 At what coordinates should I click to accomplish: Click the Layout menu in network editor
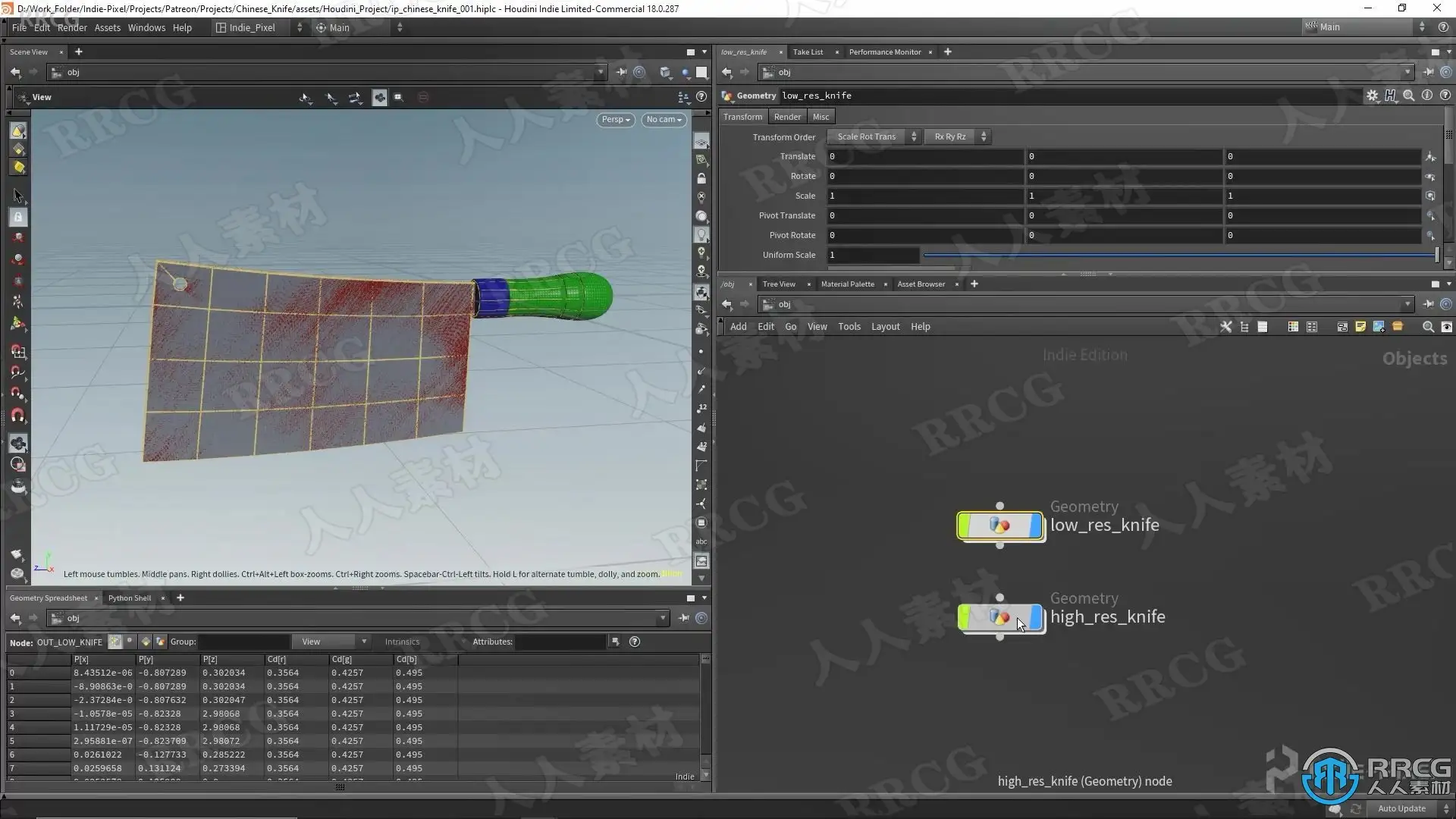[x=885, y=327]
